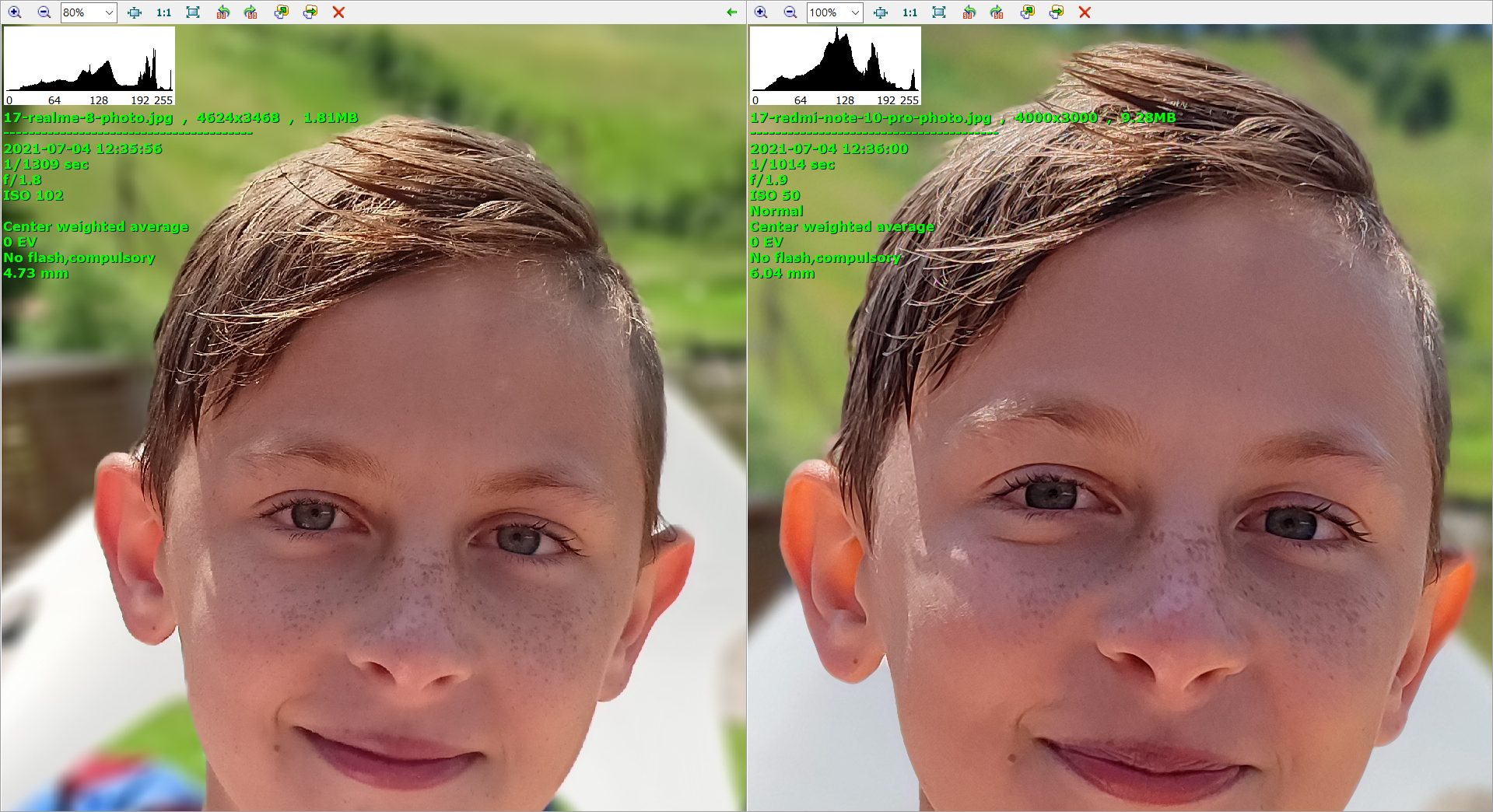Click the 4.73 mm focal length text
Image resolution: width=1493 pixels, height=812 pixels.
click(36, 273)
